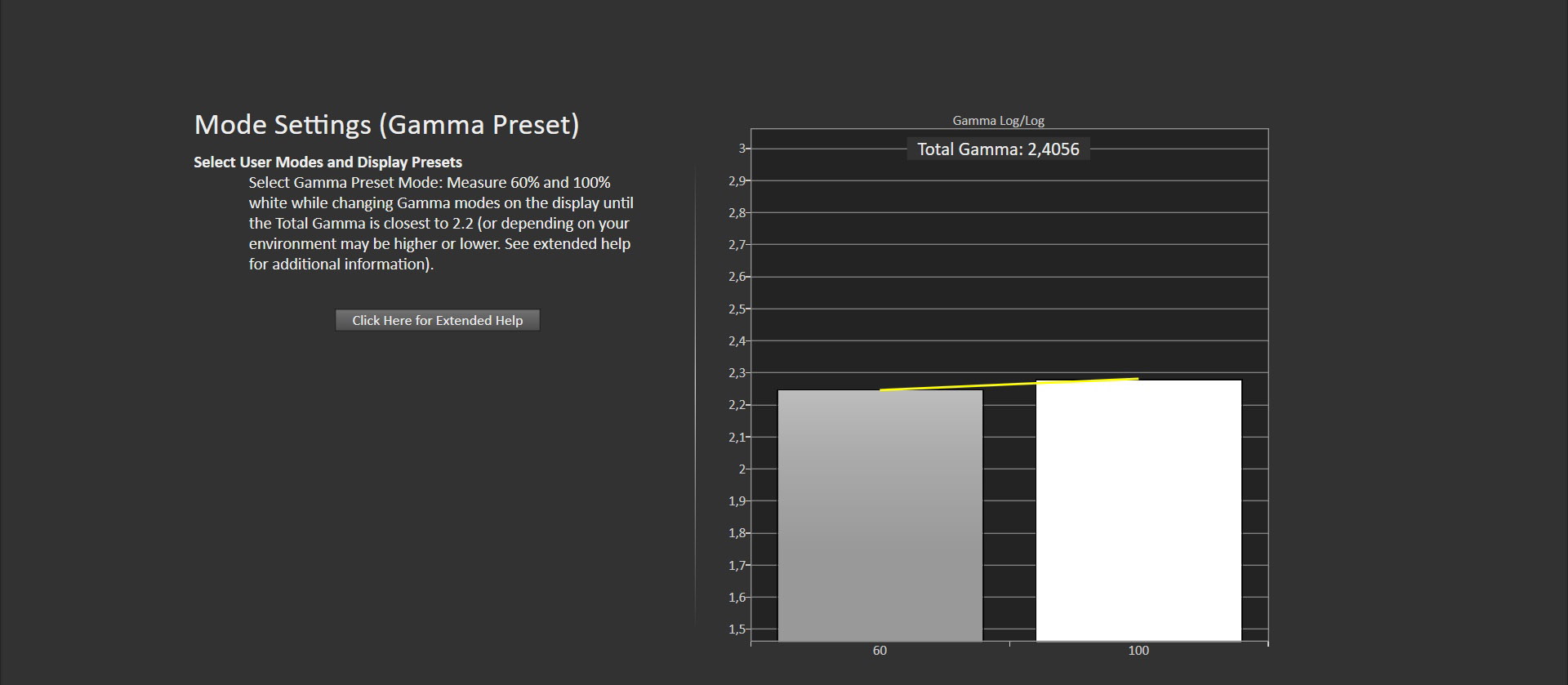Click the 'Gamma Log/Log' chart title
Screen dimensions: 1568x685
[x=998, y=121]
